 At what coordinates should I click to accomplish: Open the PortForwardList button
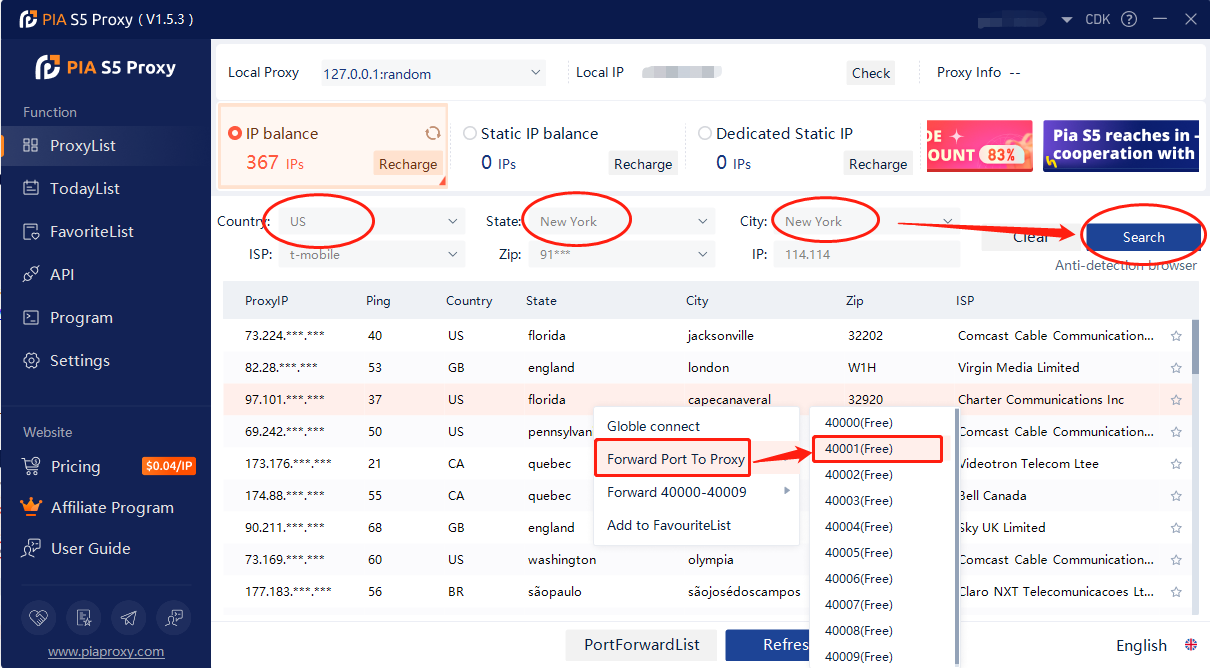point(642,645)
